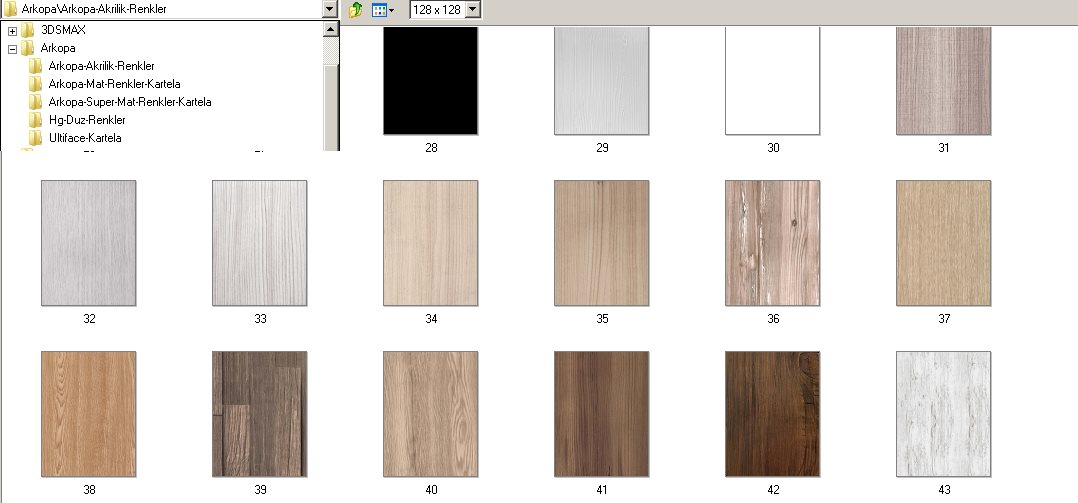
Task: Select rustic knotted wood thumbnail 36
Action: tap(773, 243)
